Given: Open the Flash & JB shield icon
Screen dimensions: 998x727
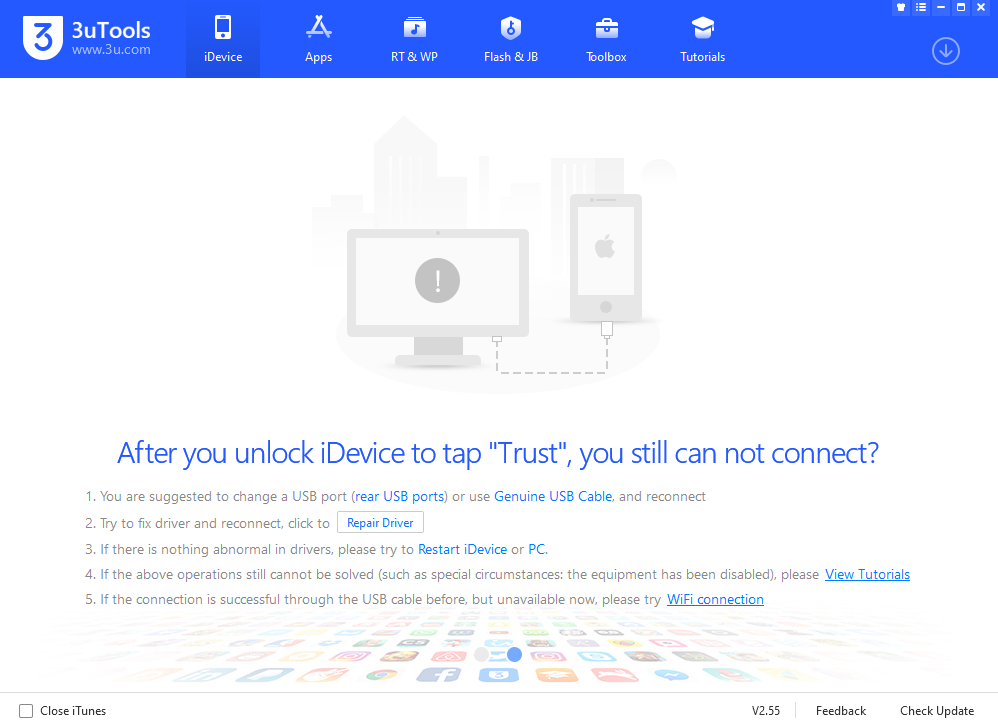Looking at the screenshot, I should click(x=510, y=28).
